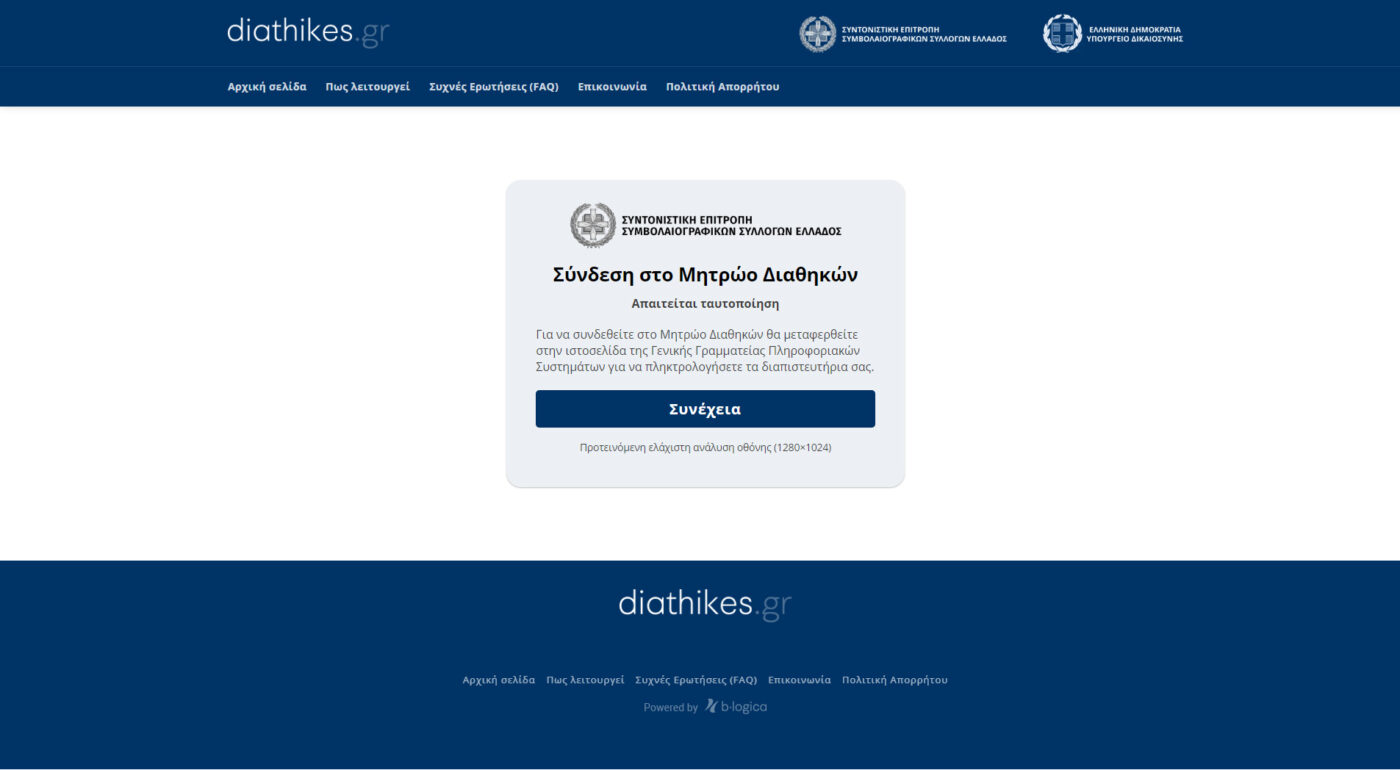
Task: Open footer Συχνές Ερωτήσεις (FAQ) link
Action: 696,680
